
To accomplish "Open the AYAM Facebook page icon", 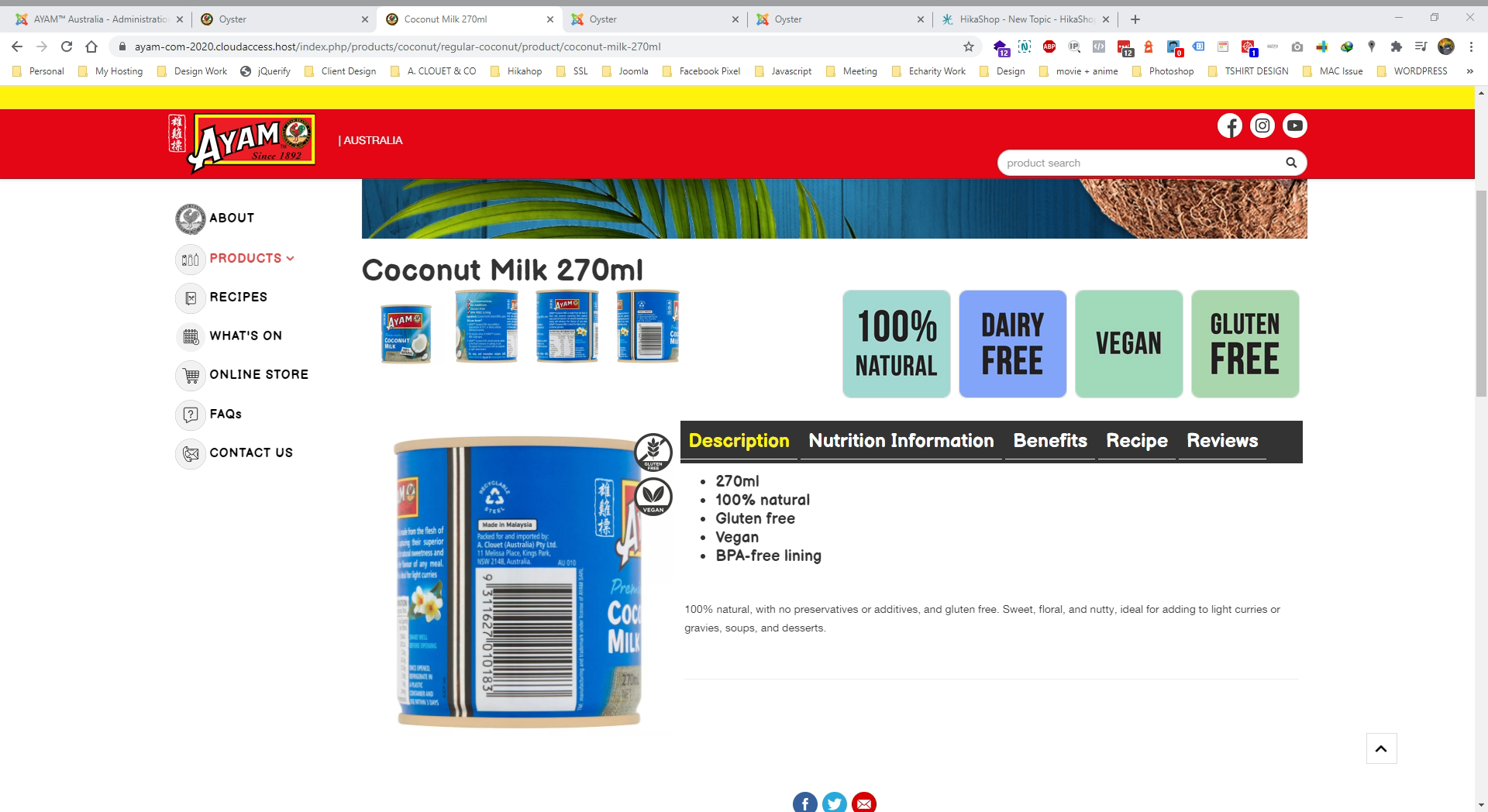I will pos(1229,126).
